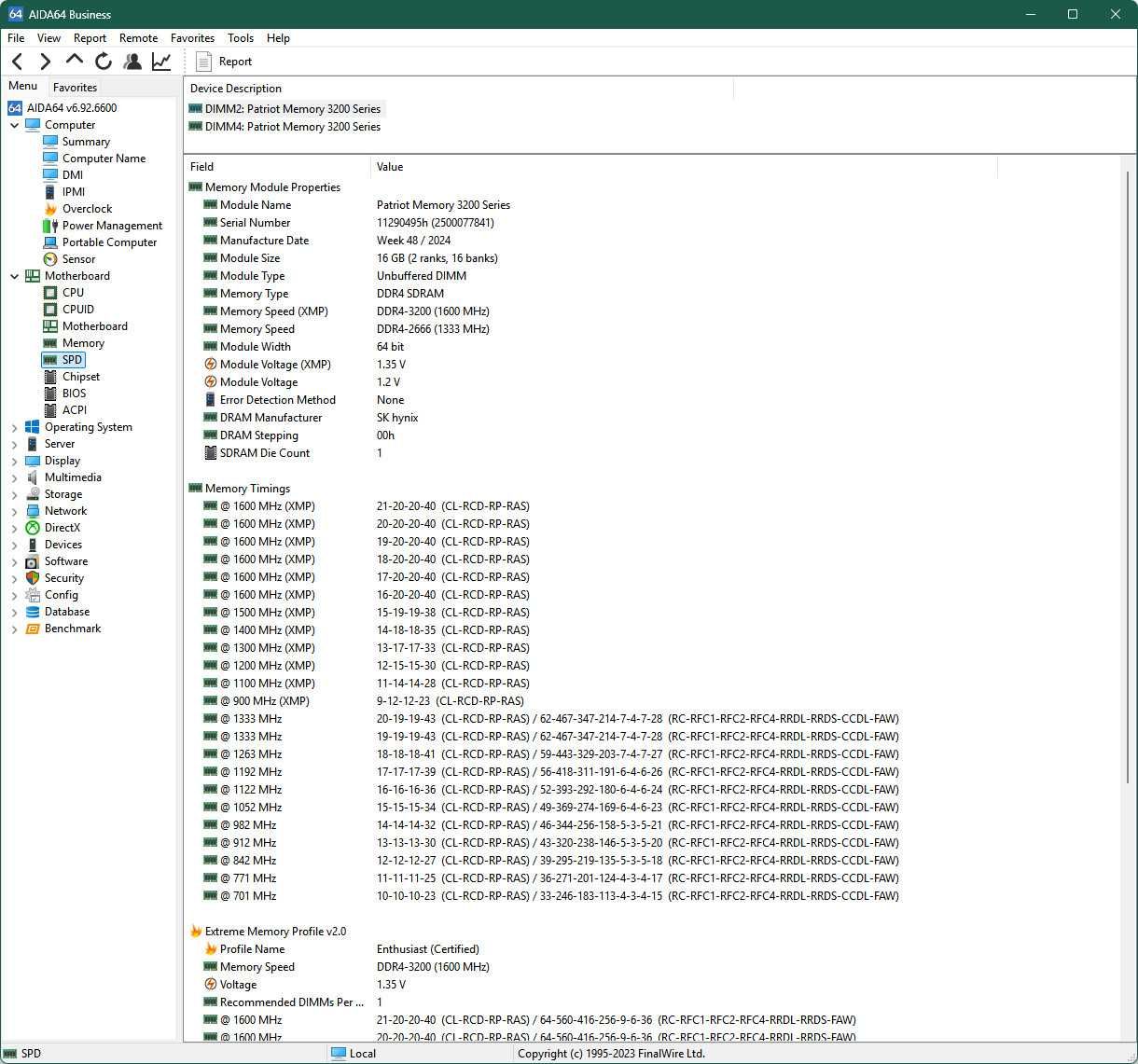Switch to the Menu tab
The width and height of the screenshot is (1138, 1064).
(x=22, y=86)
